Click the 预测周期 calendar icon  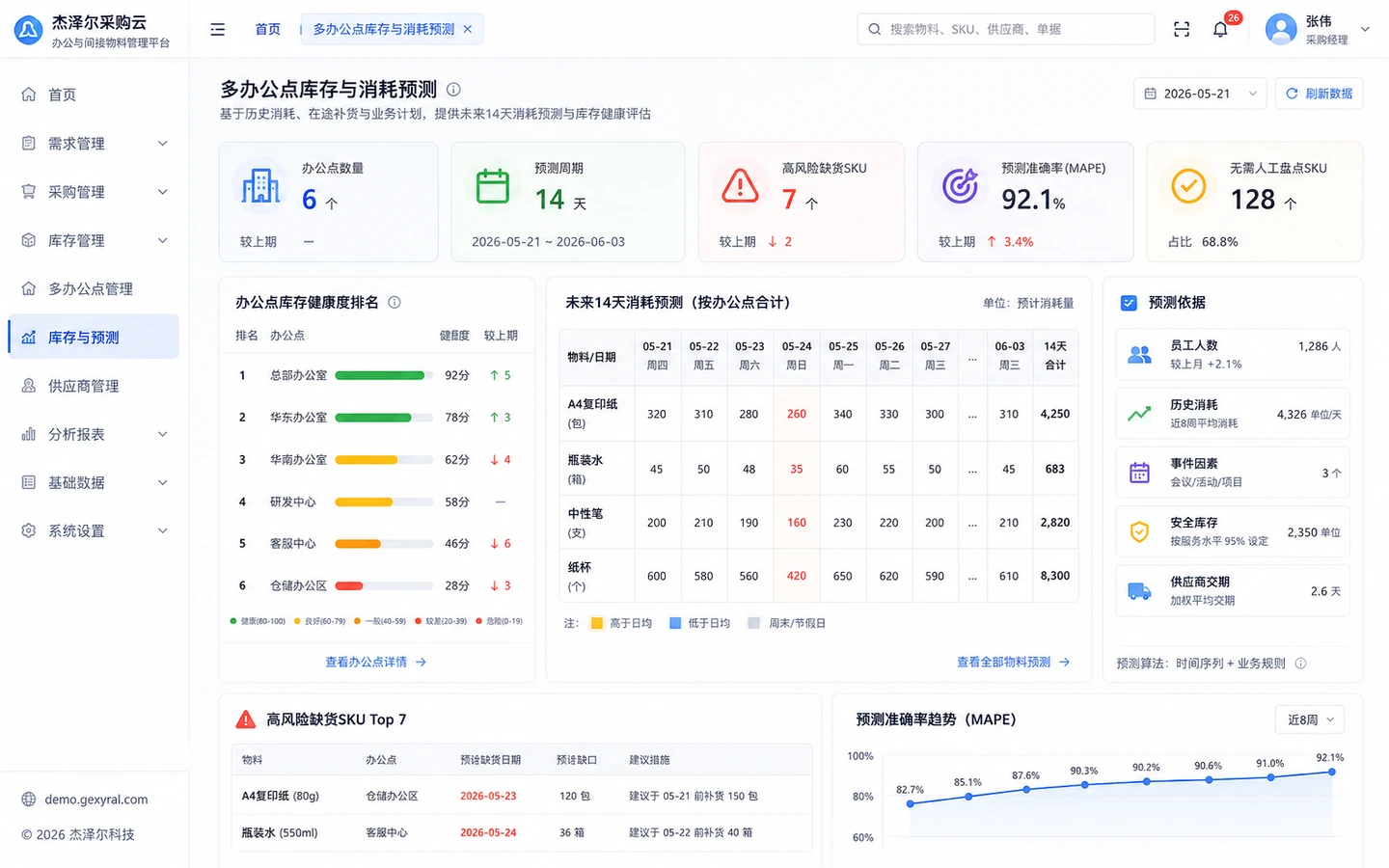click(x=493, y=185)
